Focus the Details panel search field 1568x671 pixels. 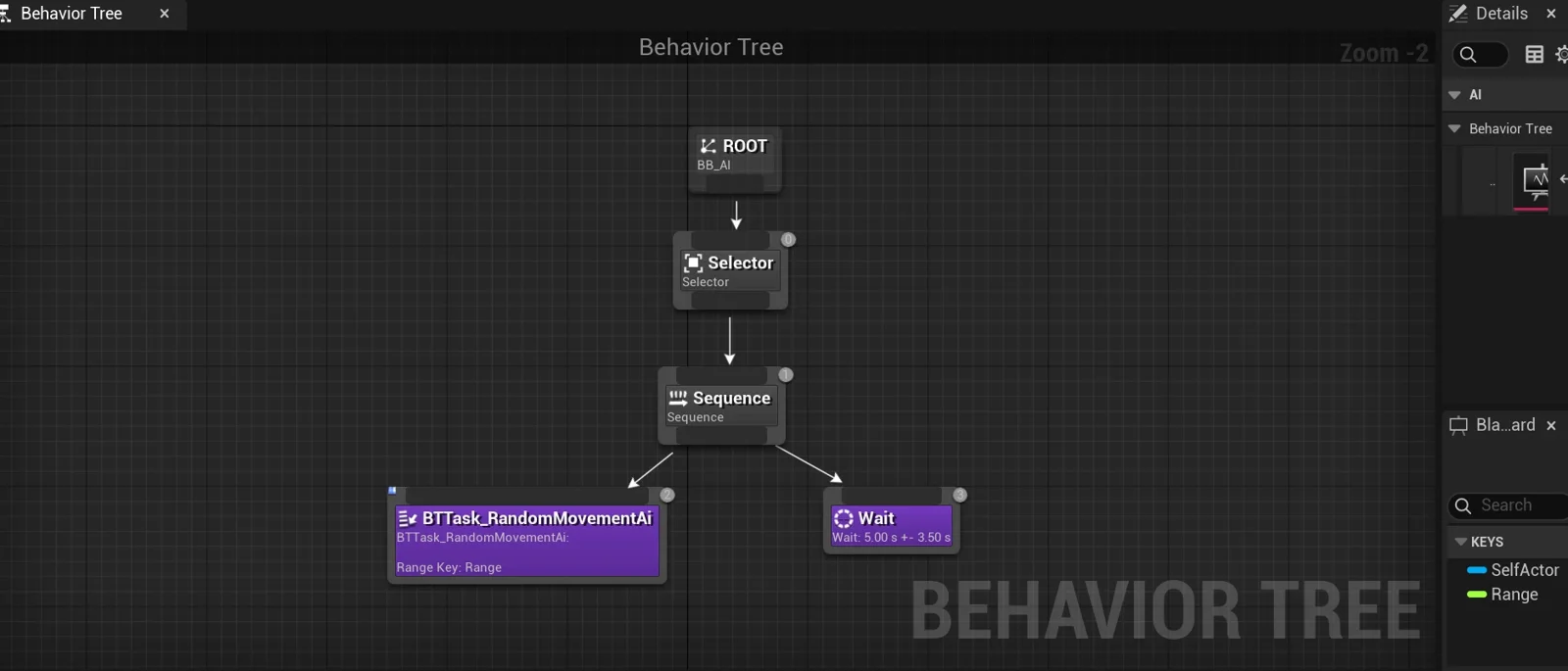[1480, 55]
